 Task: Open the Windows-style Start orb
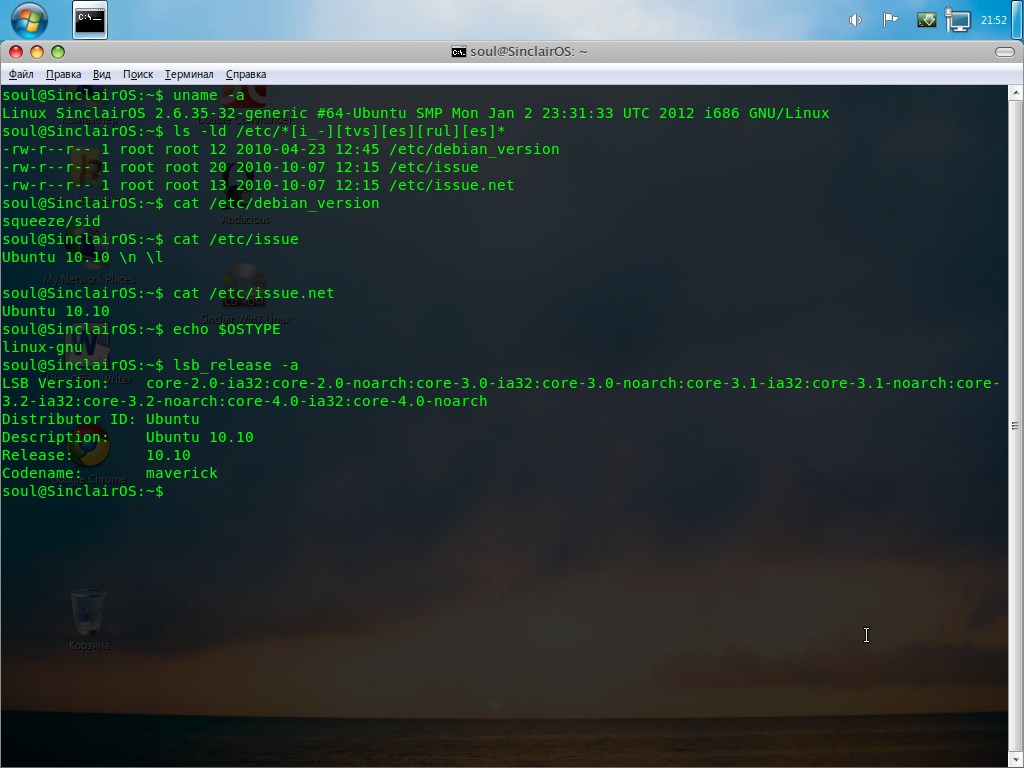tap(29, 20)
